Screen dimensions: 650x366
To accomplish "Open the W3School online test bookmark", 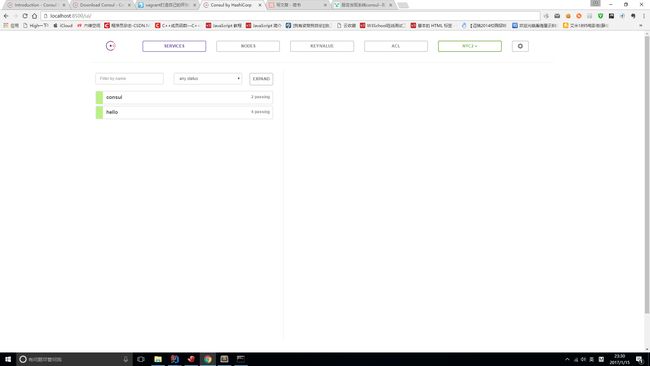I will (x=382, y=25).
